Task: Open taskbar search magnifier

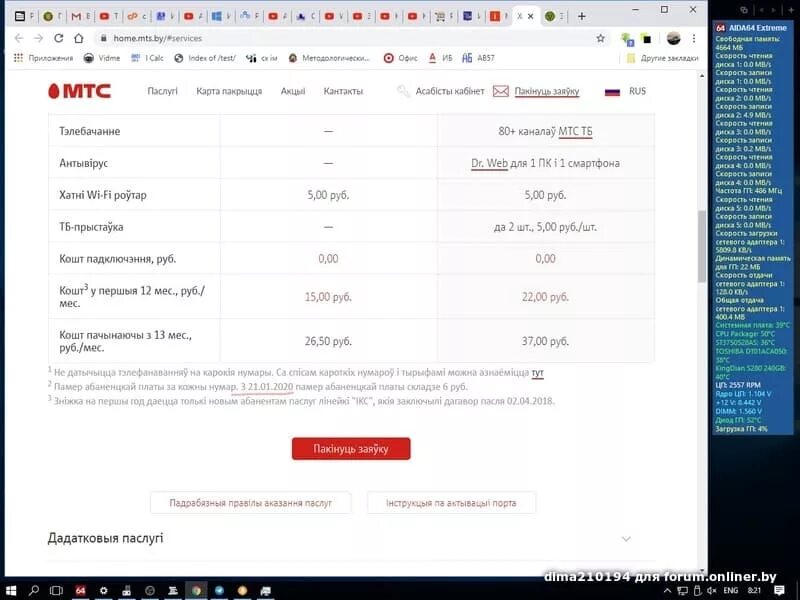Action: coord(34,591)
